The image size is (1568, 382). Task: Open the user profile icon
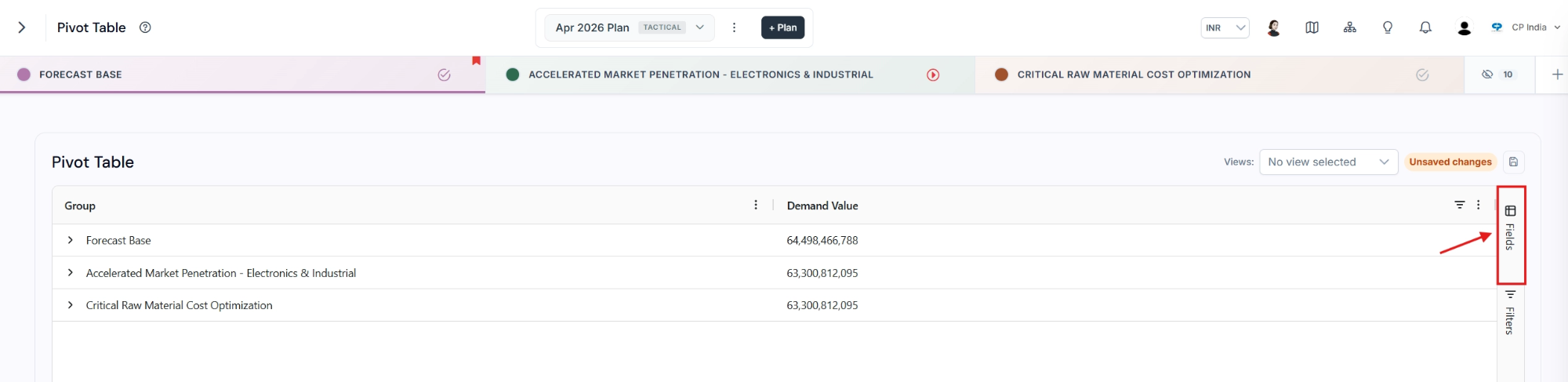(x=1464, y=28)
